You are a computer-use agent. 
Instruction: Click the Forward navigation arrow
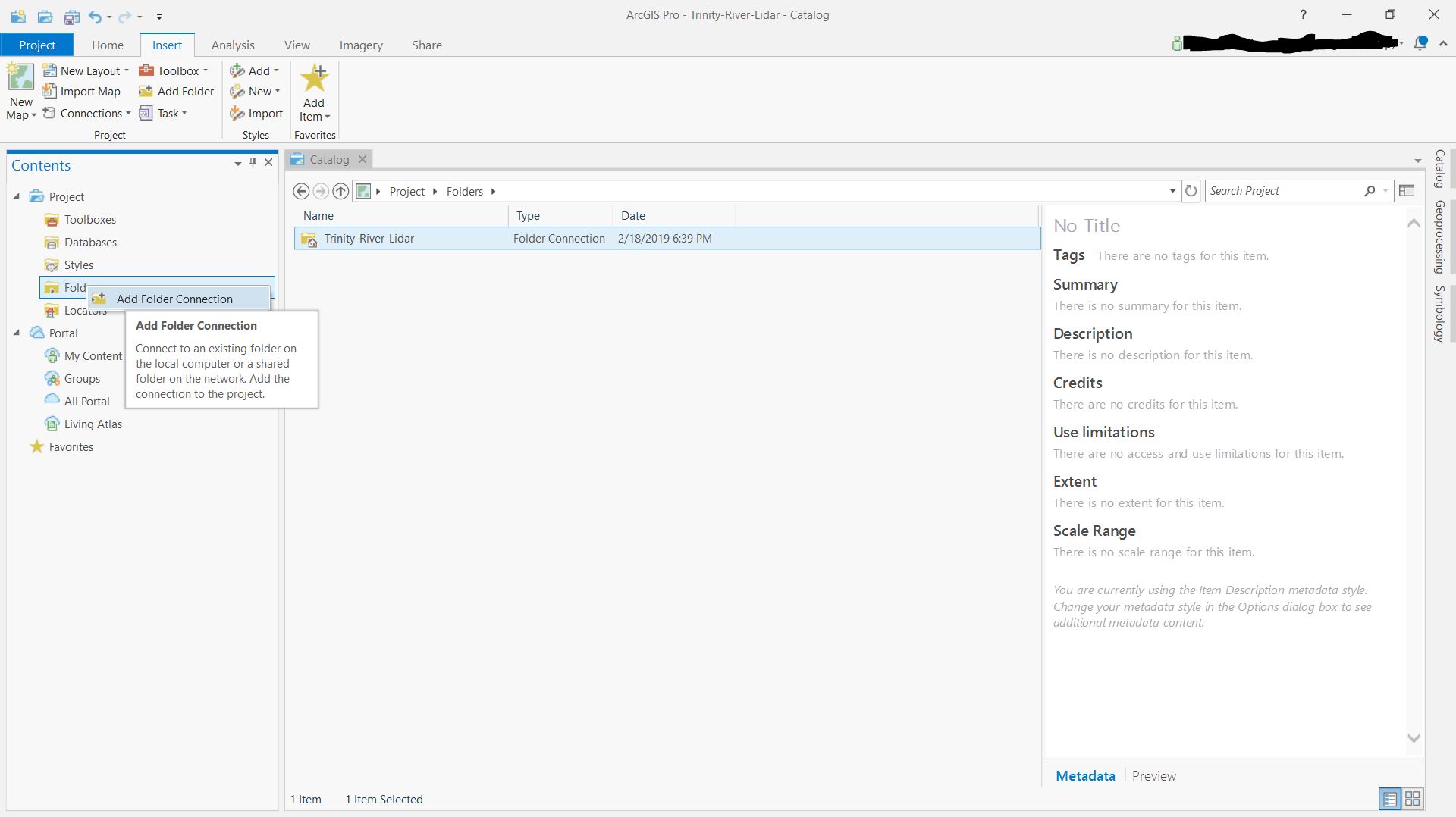click(x=321, y=191)
